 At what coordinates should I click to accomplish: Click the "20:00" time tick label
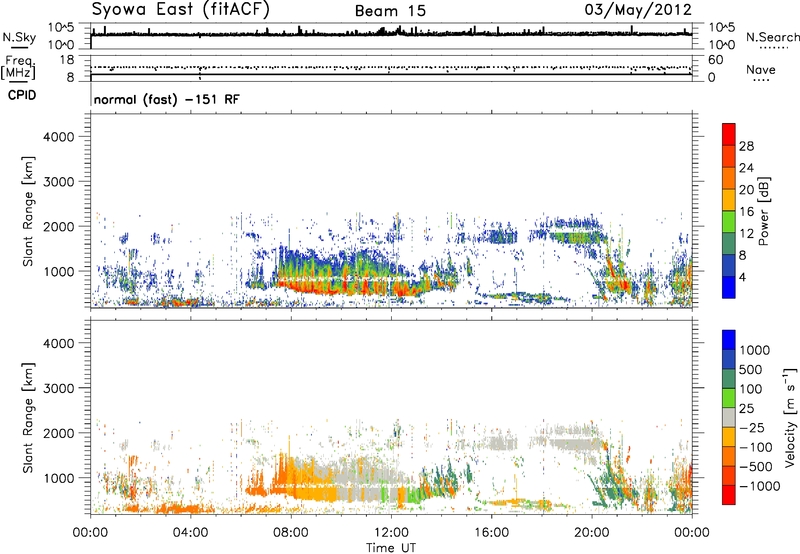coord(591,533)
